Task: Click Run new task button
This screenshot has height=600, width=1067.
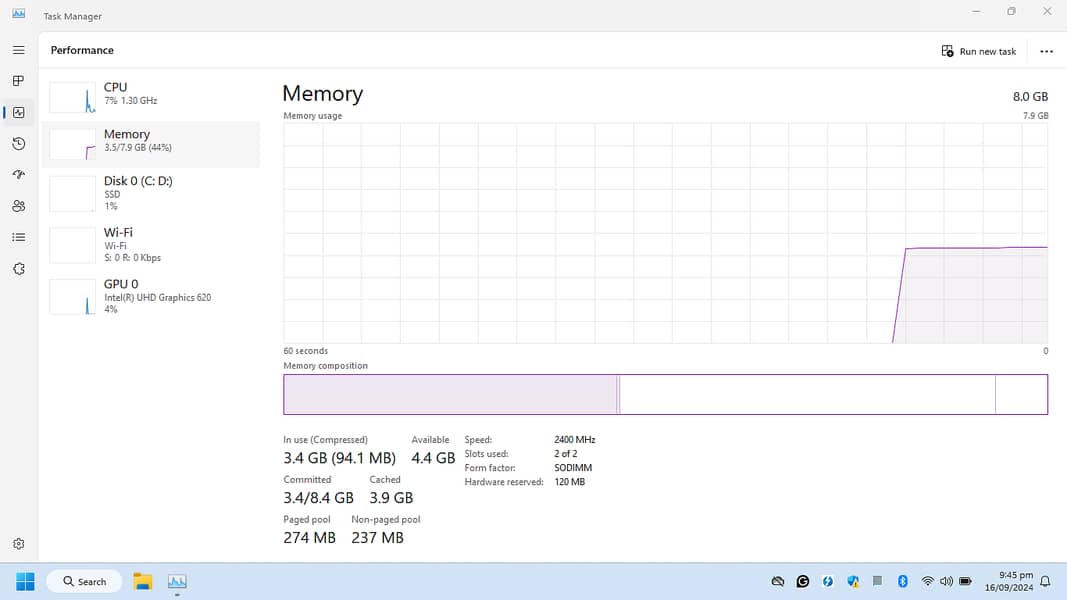Action: click(979, 51)
